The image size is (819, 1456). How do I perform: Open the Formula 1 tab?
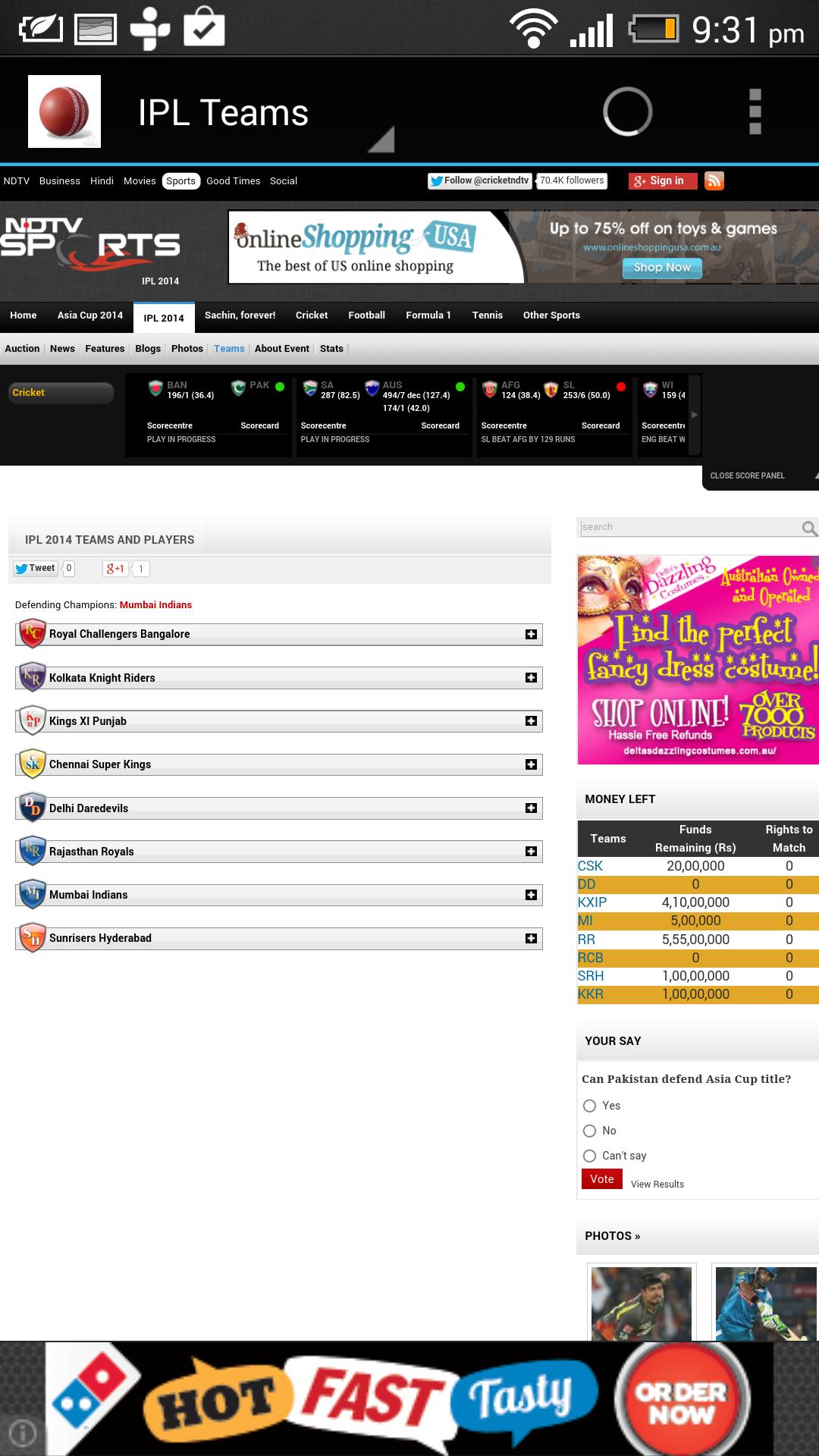[428, 315]
